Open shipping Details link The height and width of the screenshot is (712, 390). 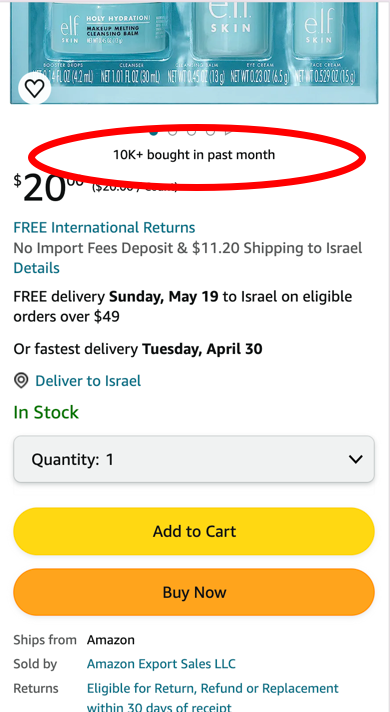click(x=36, y=268)
